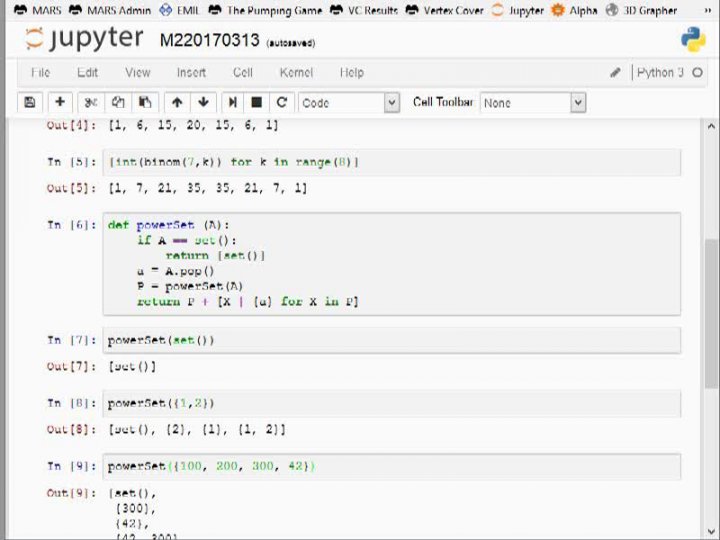Click the pencil edit mode icon
The width and height of the screenshot is (720, 540).
pos(615,73)
